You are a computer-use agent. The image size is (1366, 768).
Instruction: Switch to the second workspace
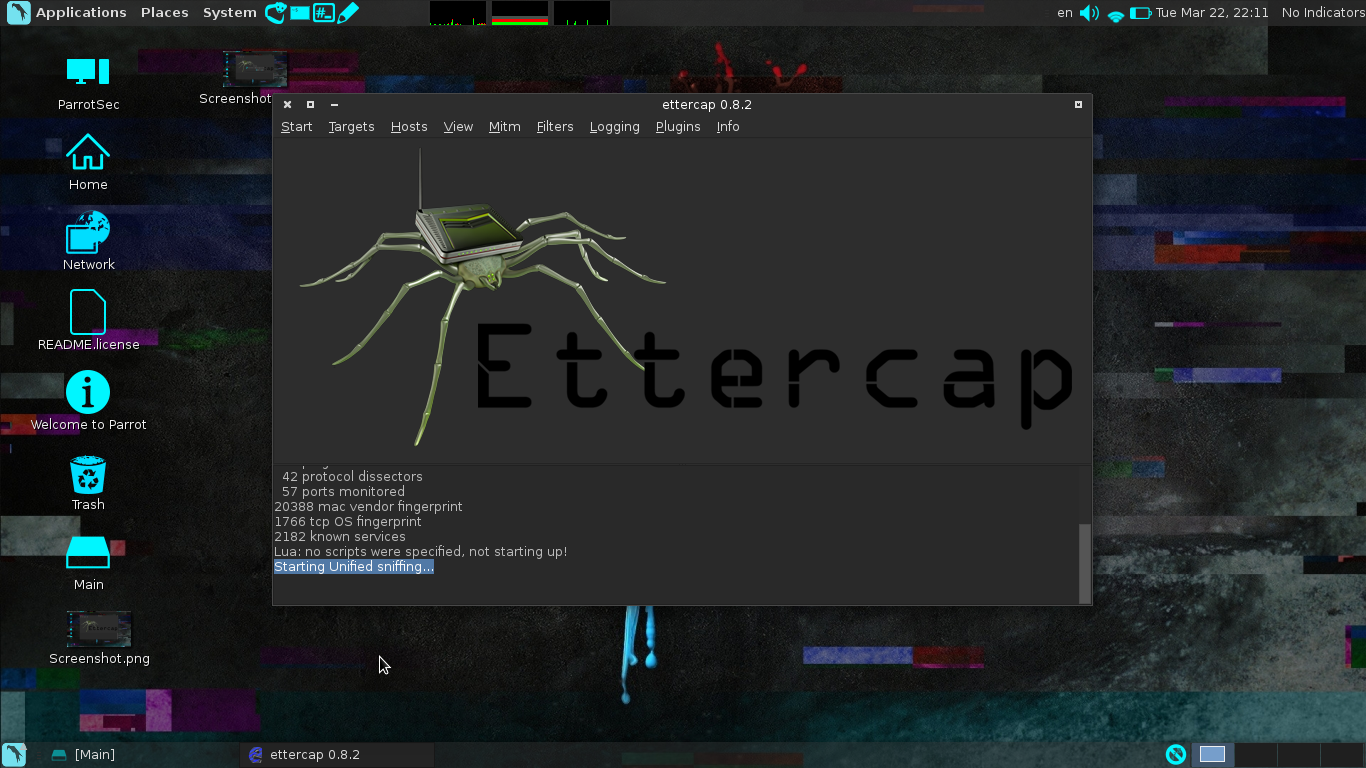(x=1256, y=755)
